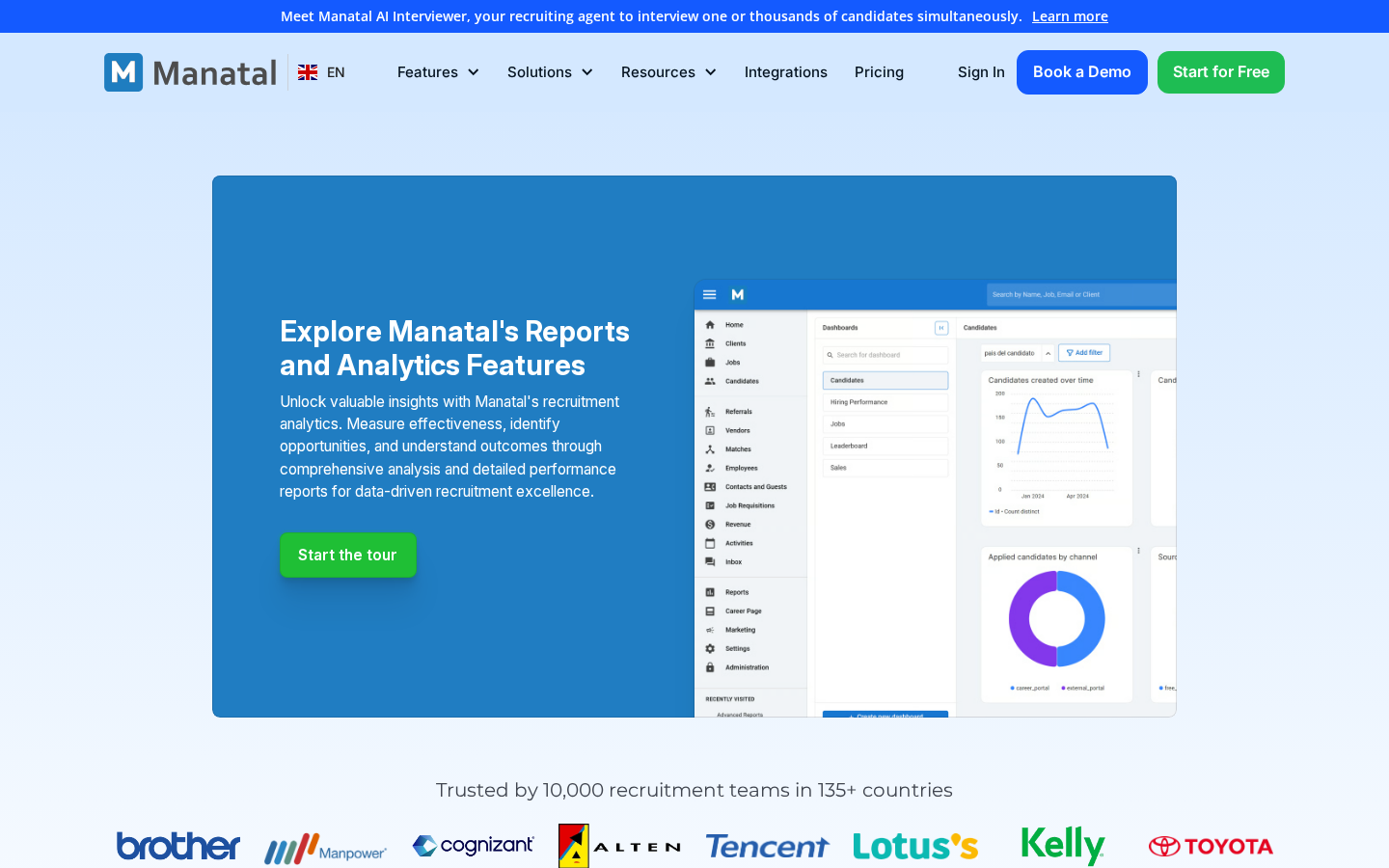Select the Candidates people icon in the sidebar
The height and width of the screenshot is (868, 1389).
tap(710, 381)
